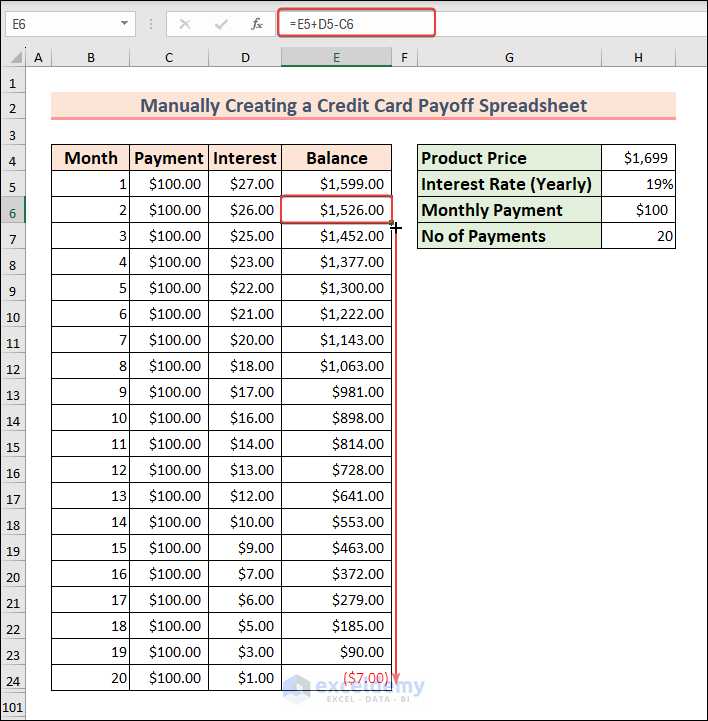Select column A header
Viewport: 708px width, 721px height.
pos(38,57)
